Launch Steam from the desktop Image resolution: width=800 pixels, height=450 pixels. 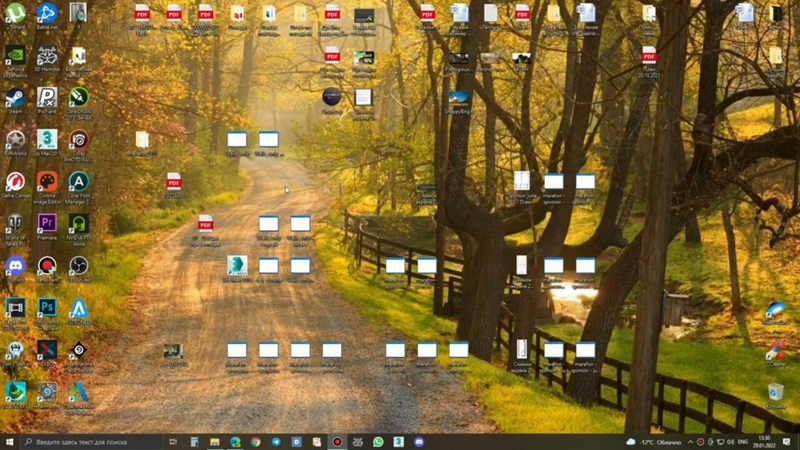pyautogui.click(x=15, y=100)
